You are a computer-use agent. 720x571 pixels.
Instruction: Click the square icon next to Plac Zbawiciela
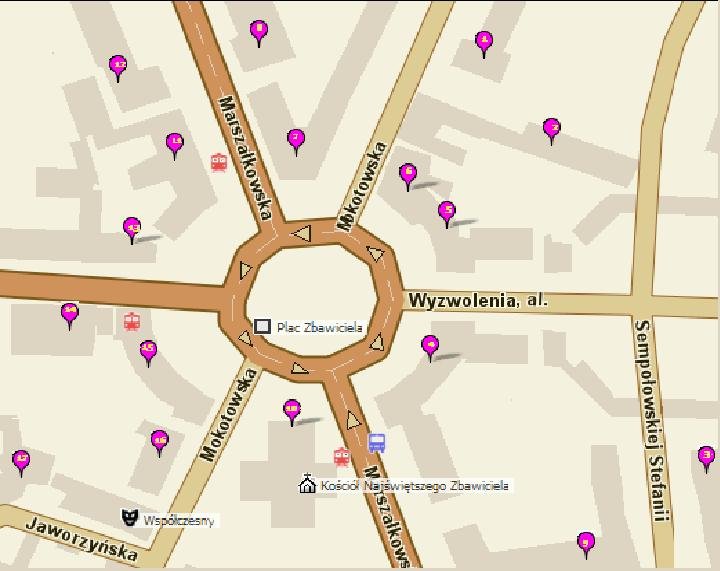262,326
